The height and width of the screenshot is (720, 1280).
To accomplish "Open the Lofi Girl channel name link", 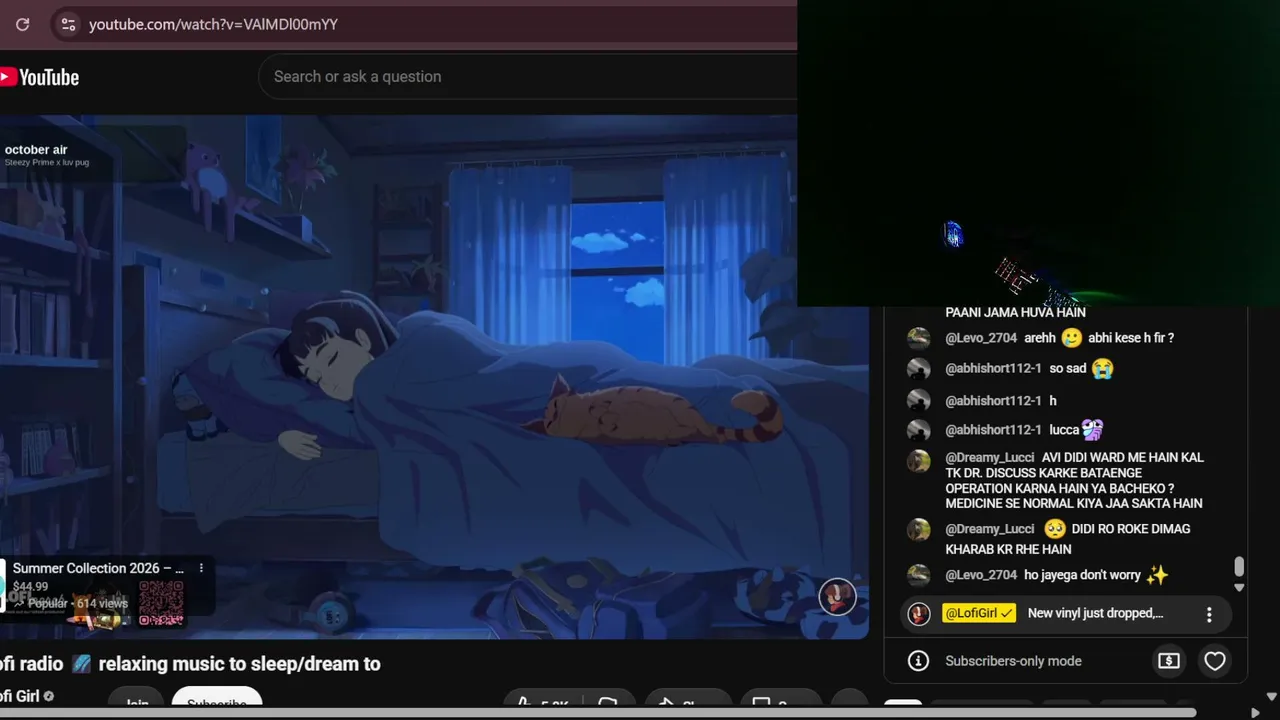I will (x=20, y=696).
